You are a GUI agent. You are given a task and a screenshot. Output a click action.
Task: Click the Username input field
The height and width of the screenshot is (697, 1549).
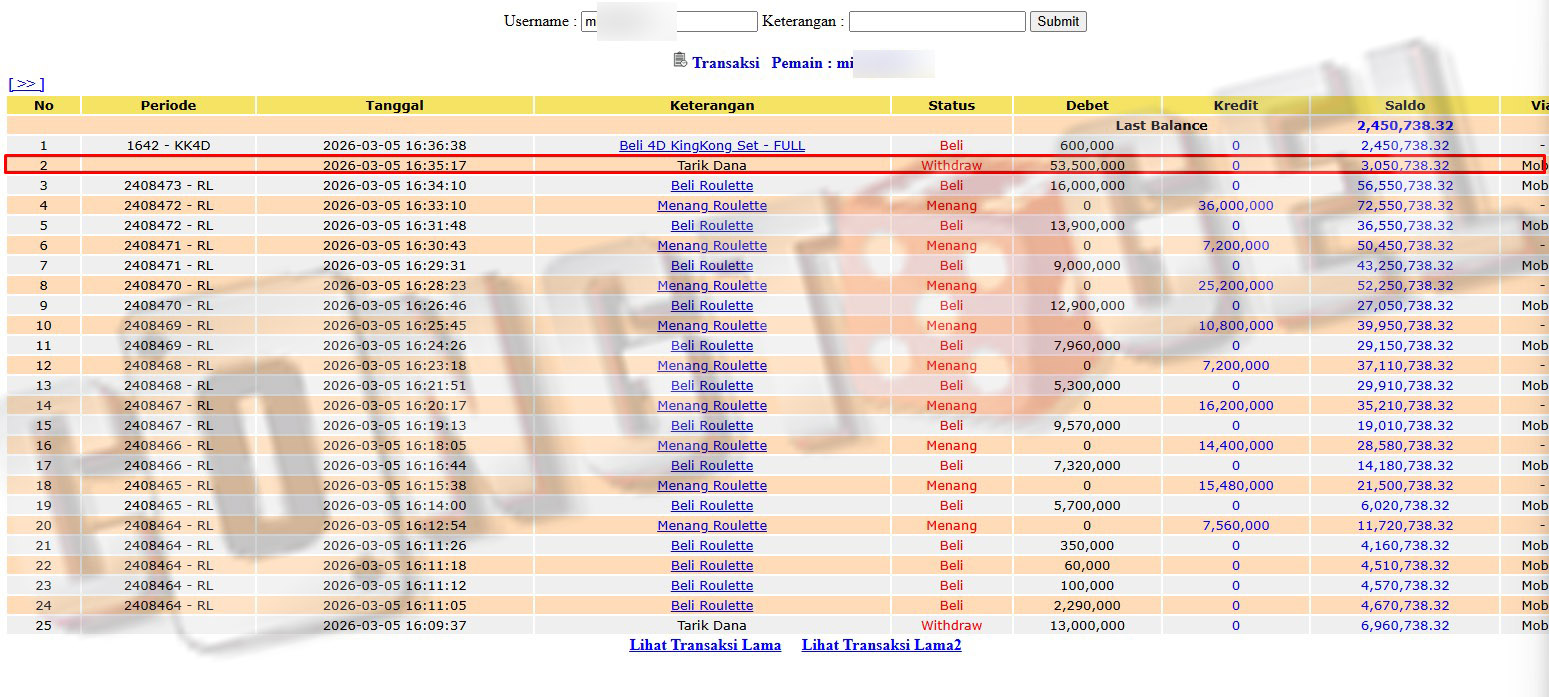click(x=669, y=21)
